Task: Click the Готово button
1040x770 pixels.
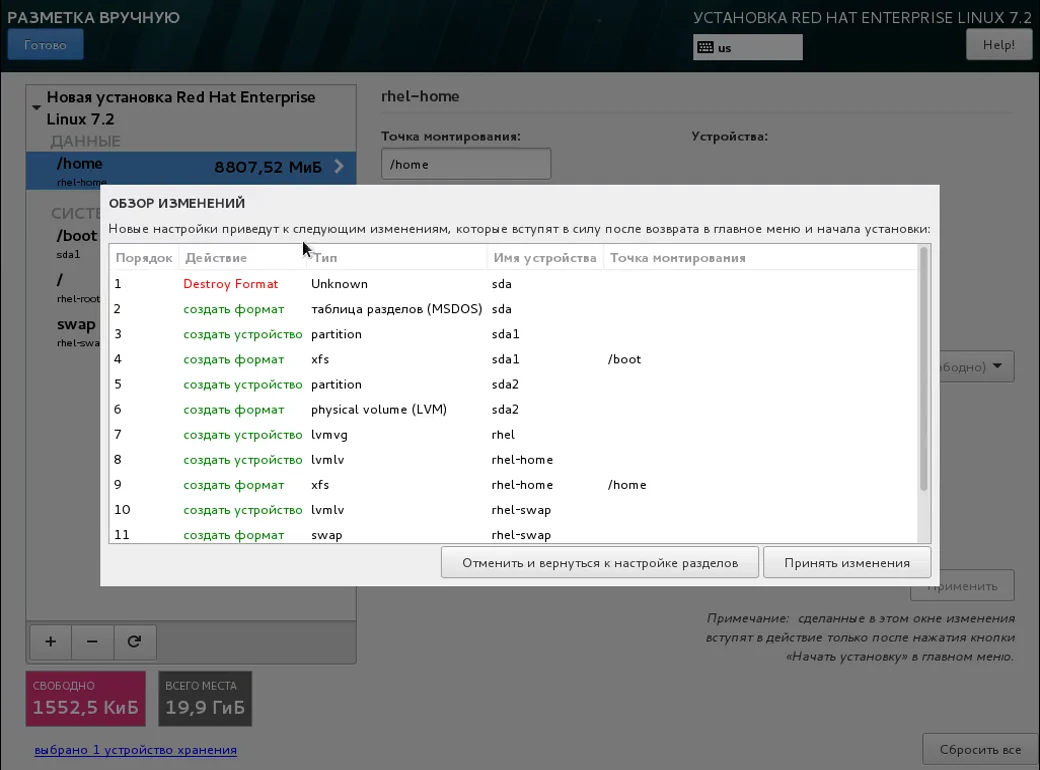Action: click(45, 44)
